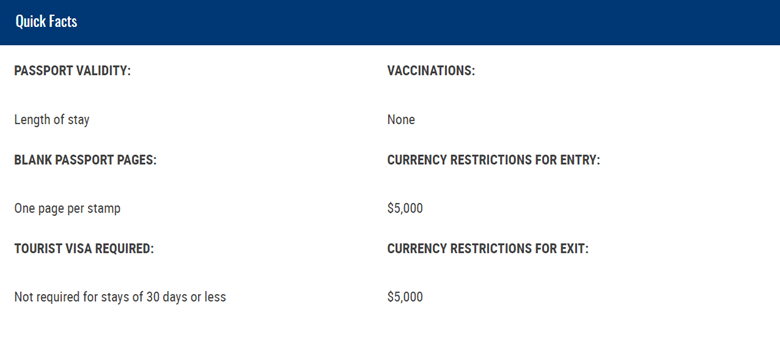Viewport: 780px width, 362px height.
Task: Click 'None' under the Vaccinations heading
Action: coord(401,120)
